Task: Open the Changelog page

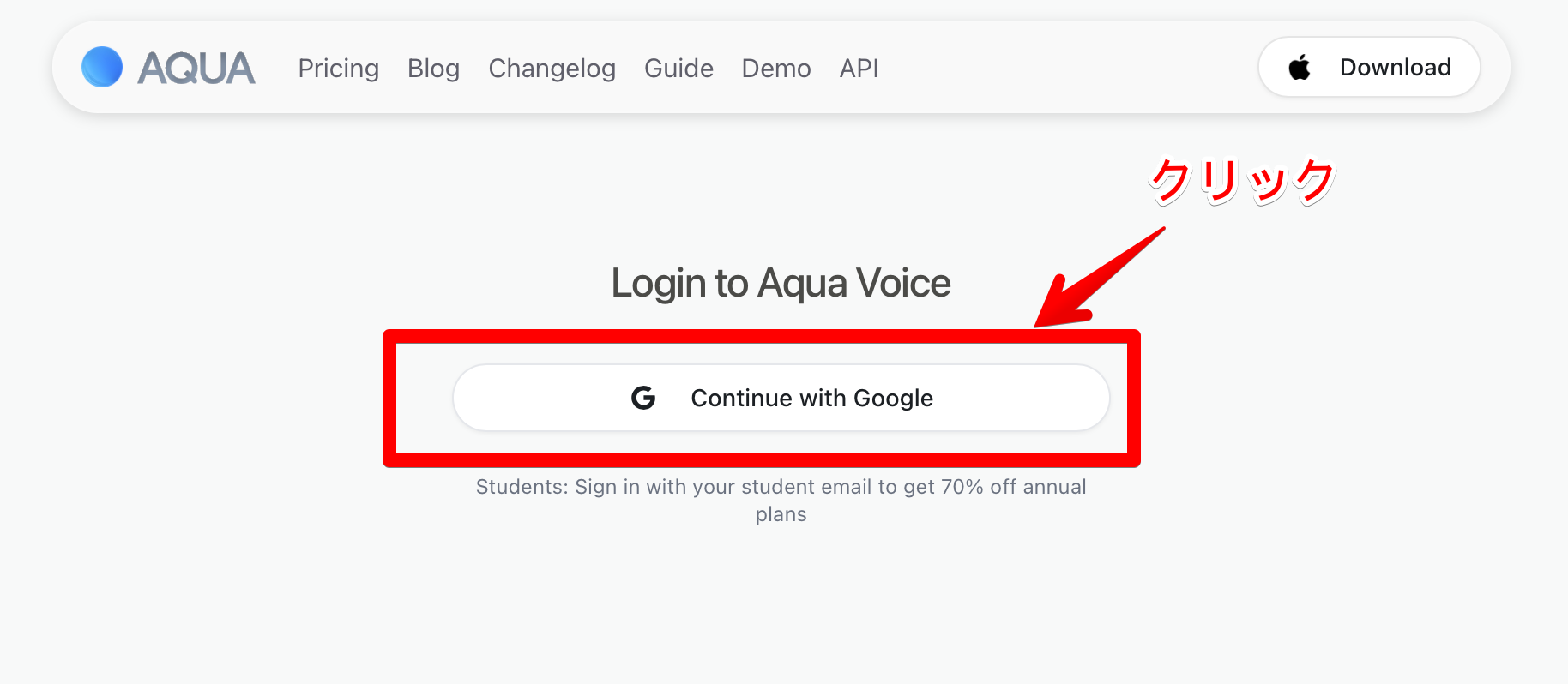Action: pos(552,68)
